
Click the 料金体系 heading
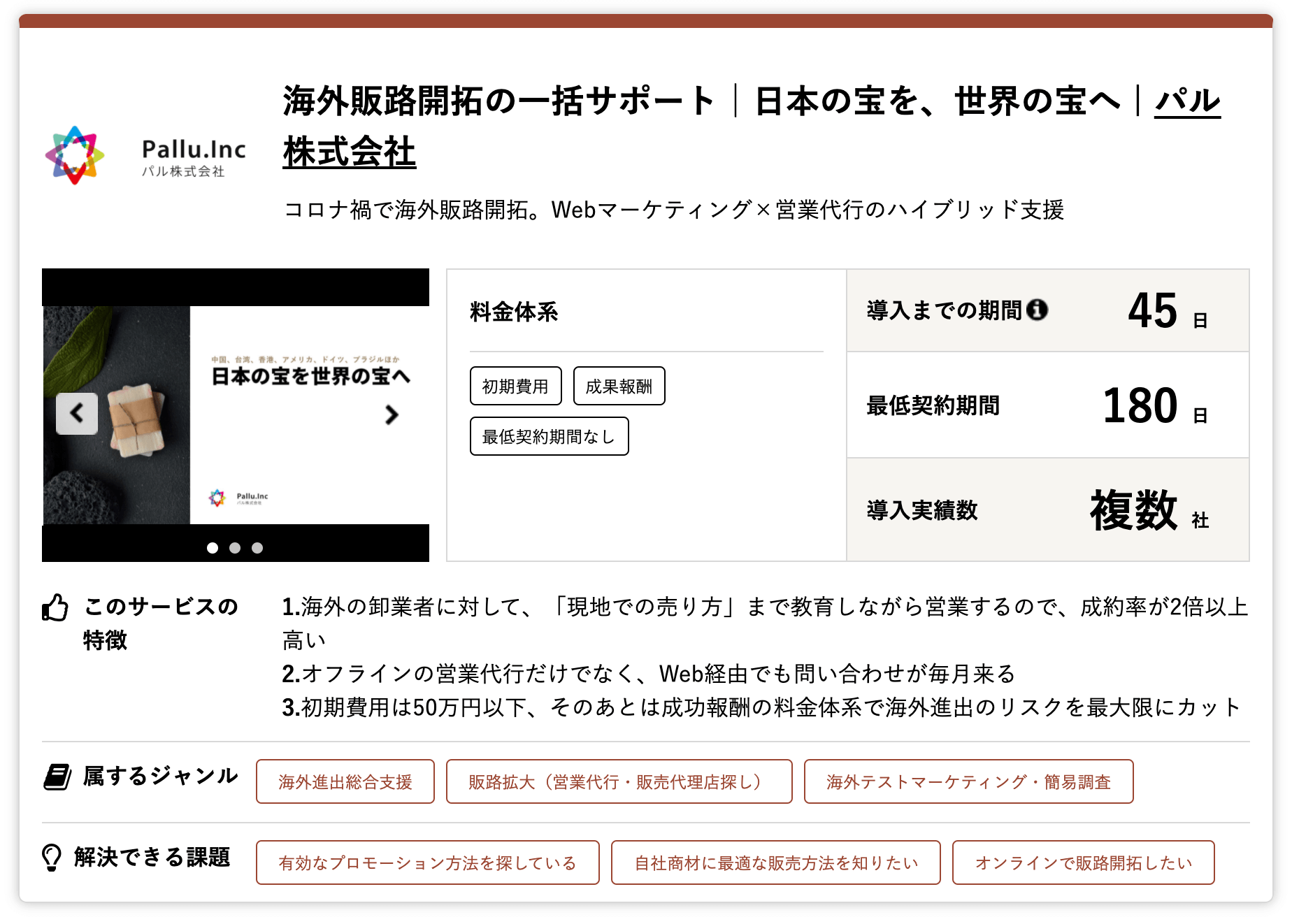pyautogui.click(x=514, y=312)
